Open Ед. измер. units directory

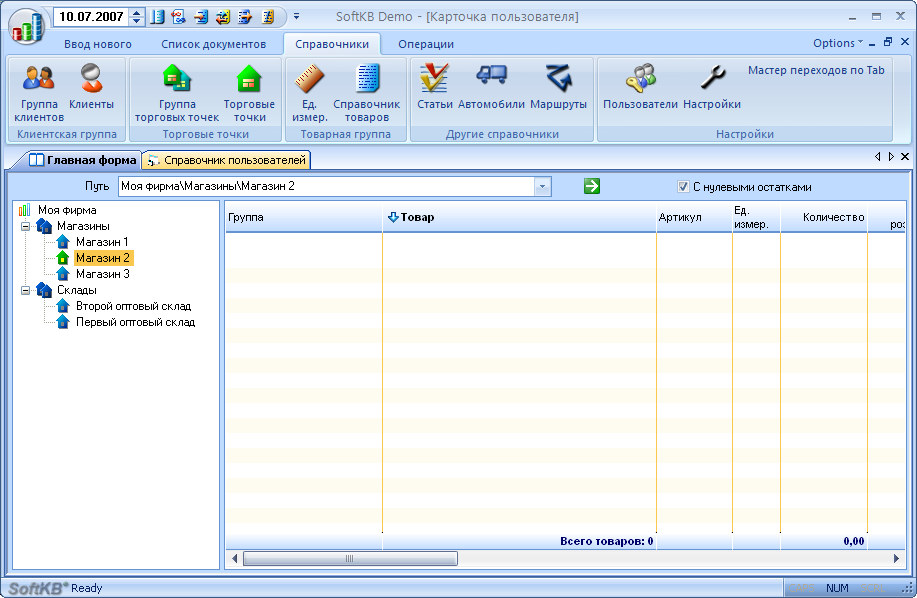click(x=309, y=92)
